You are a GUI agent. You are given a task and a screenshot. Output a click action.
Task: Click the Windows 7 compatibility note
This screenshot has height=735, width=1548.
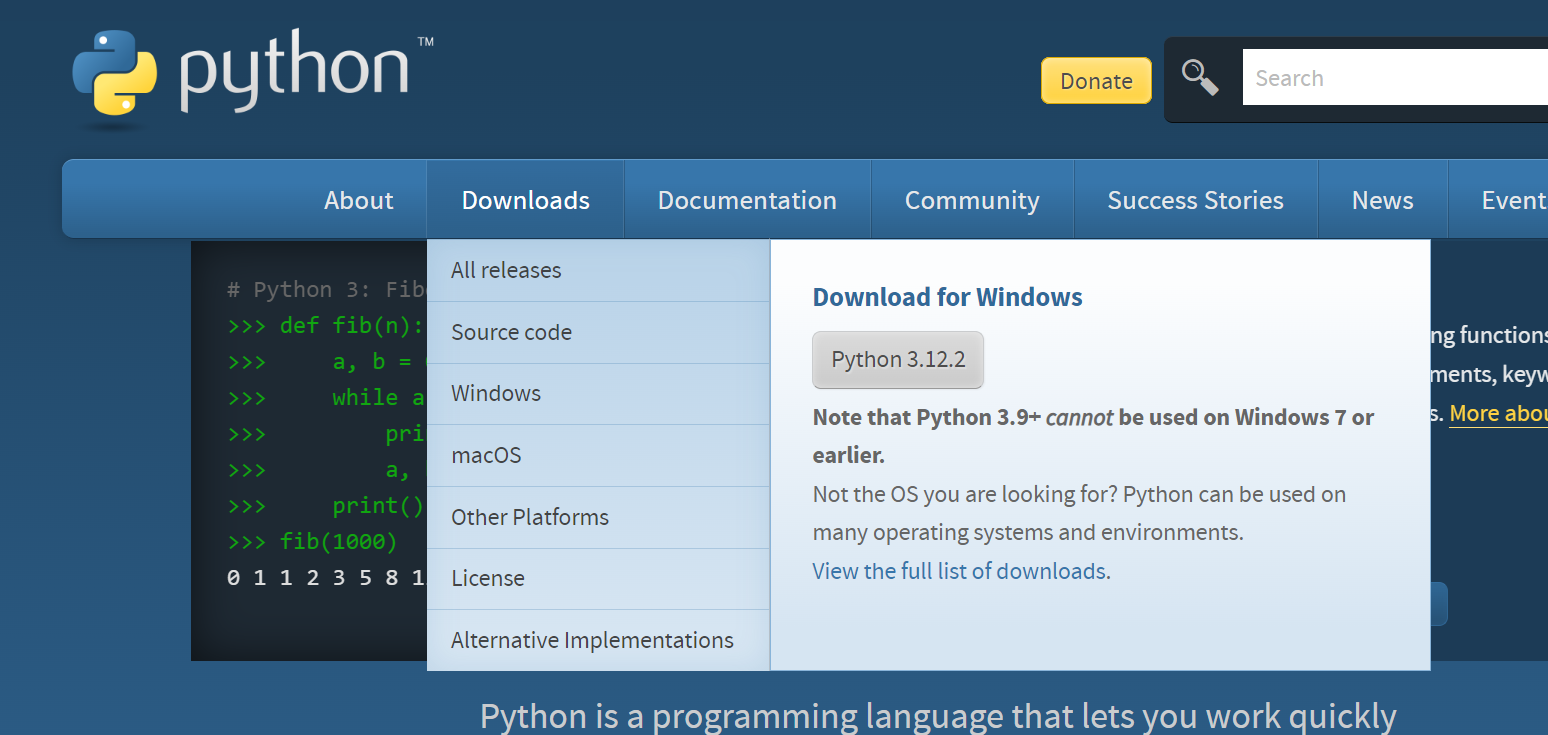[x=1093, y=436]
